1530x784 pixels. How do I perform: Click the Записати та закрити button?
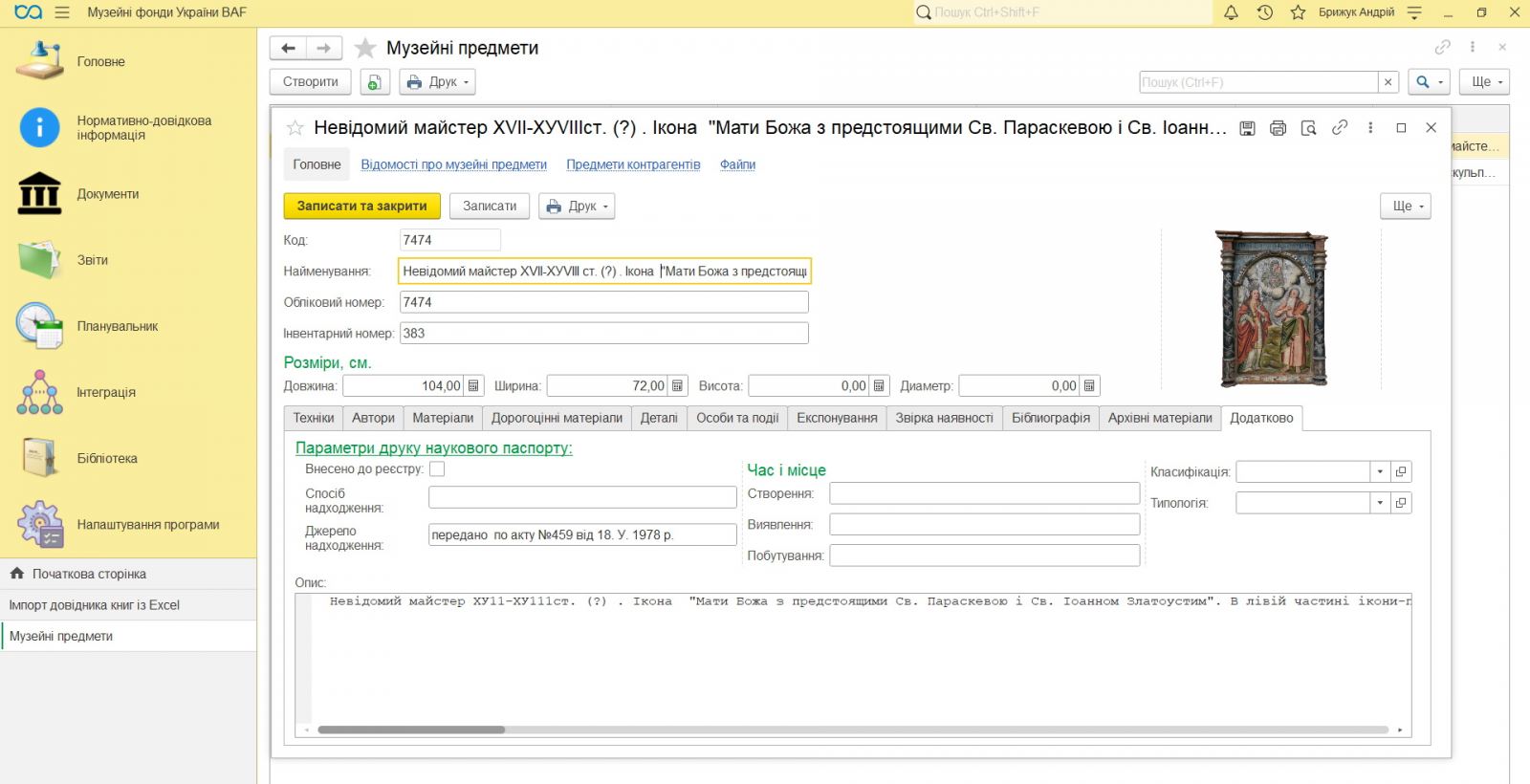pos(362,207)
